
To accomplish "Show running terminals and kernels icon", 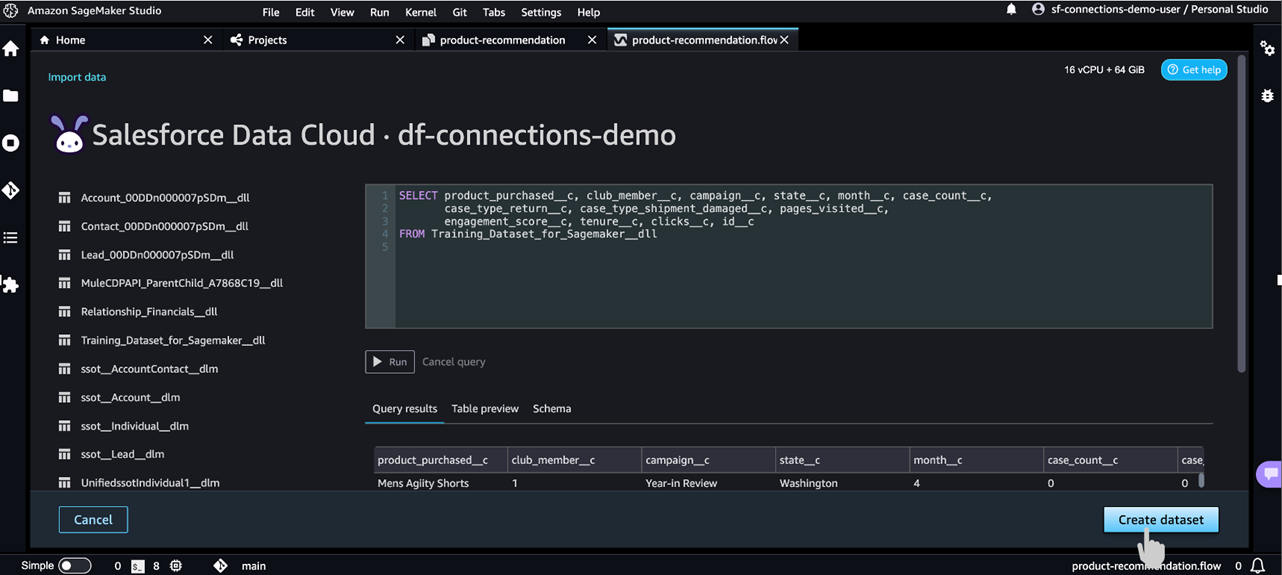I will click(x=11, y=143).
